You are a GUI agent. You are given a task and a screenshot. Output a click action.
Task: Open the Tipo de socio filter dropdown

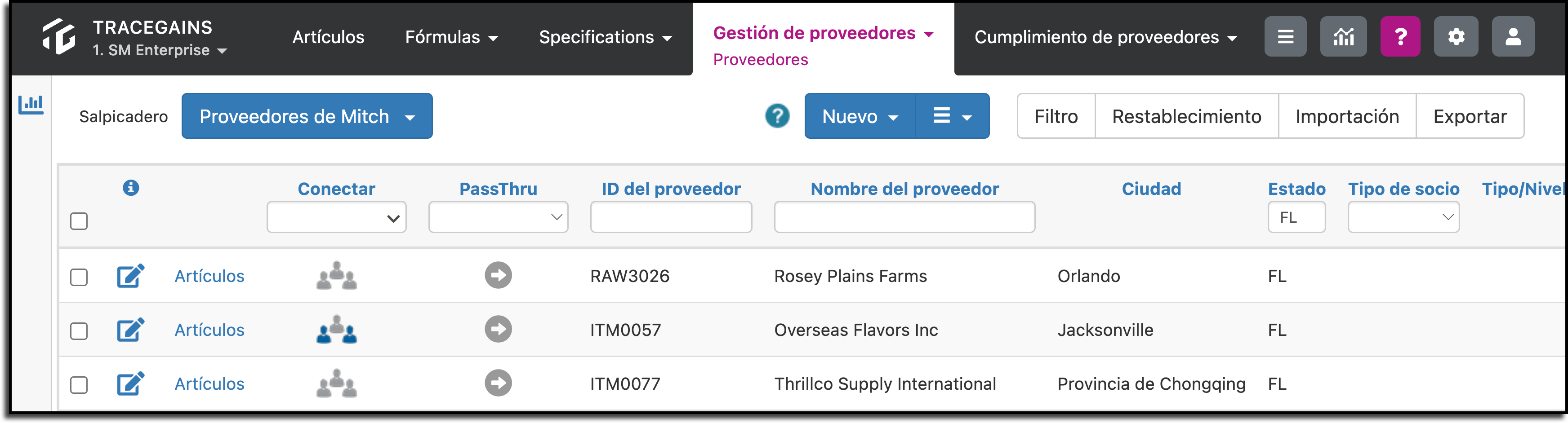tap(1403, 217)
